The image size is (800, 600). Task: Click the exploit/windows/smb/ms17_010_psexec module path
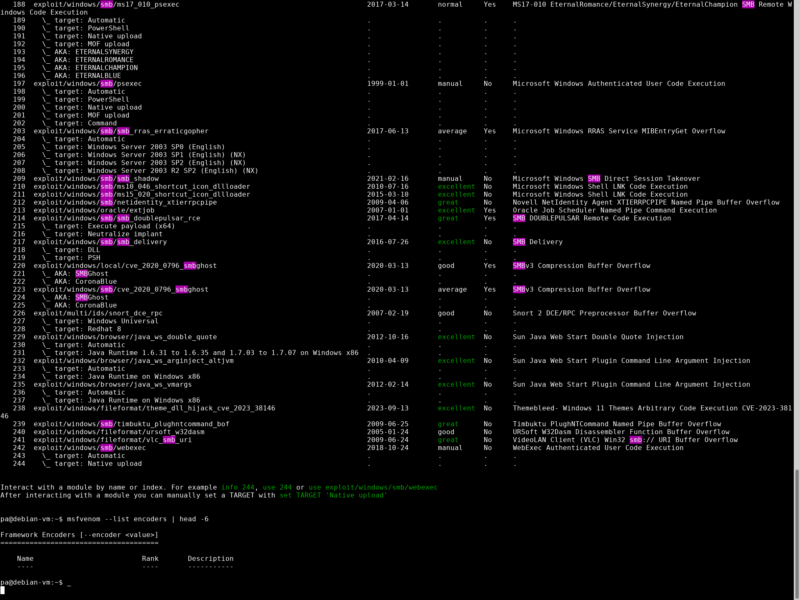point(106,4)
